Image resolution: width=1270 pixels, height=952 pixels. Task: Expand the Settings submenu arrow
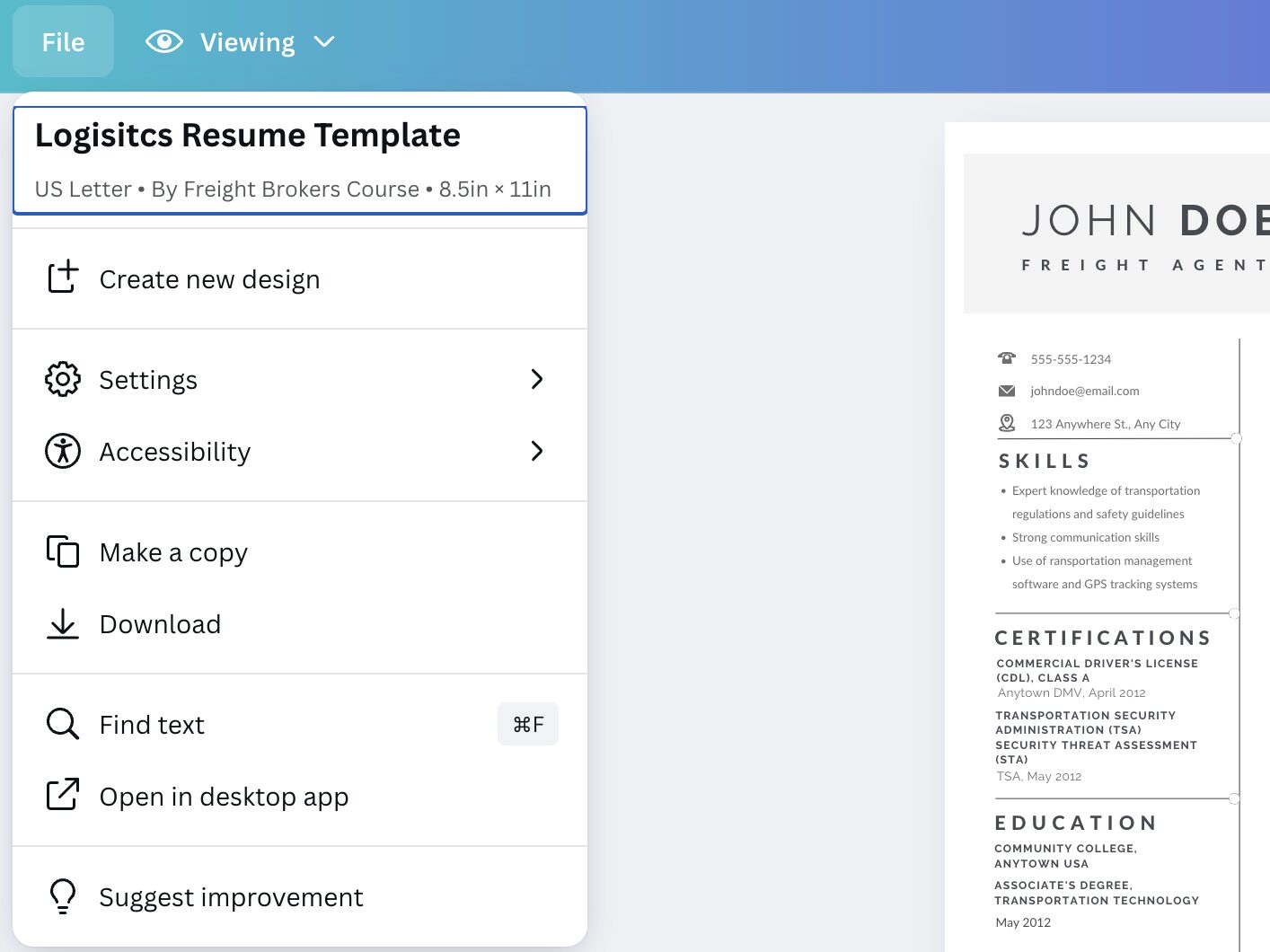pyautogui.click(x=537, y=379)
